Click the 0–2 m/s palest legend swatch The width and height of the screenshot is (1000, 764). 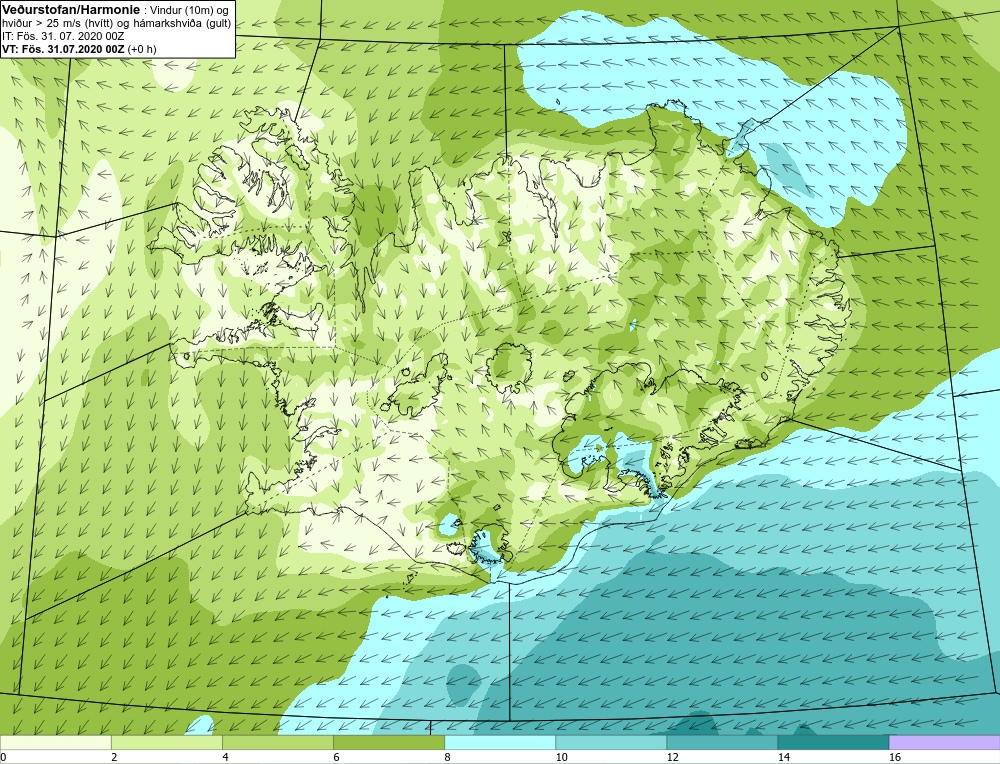coord(55,742)
